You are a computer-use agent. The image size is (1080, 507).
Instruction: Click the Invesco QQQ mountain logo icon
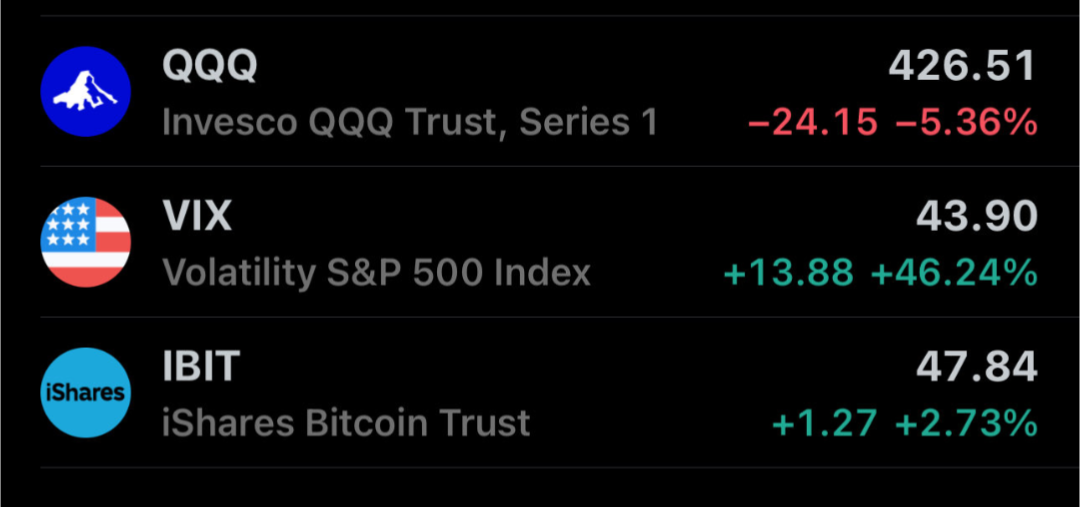point(85,91)
